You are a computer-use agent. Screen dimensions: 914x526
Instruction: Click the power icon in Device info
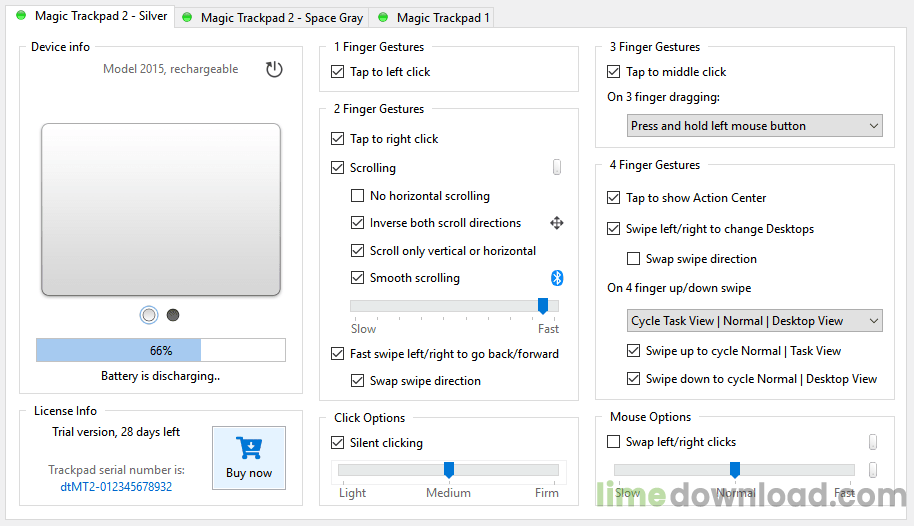[x=274, y=69]
